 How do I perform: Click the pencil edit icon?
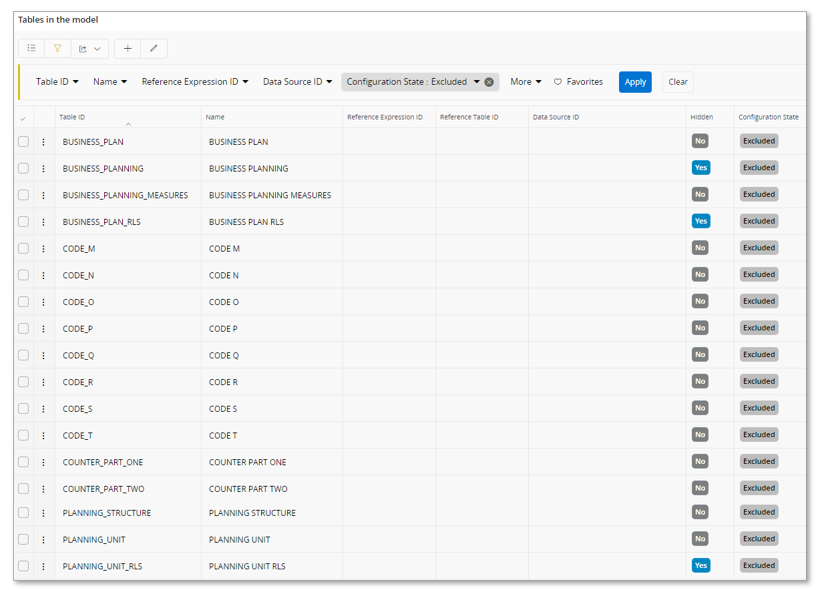click(x=154, y=48)
